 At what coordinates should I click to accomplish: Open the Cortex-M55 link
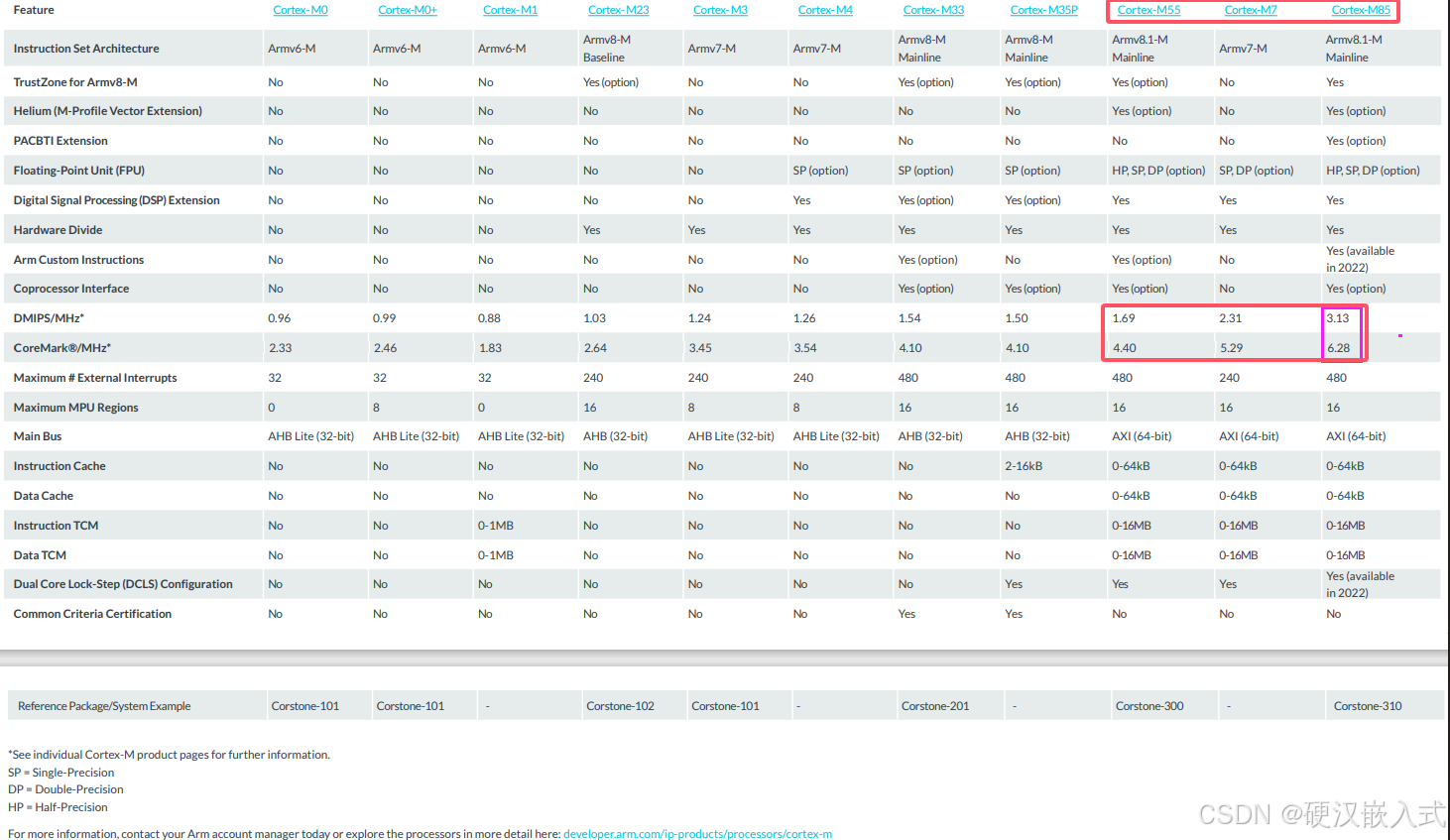[1148, 10]
